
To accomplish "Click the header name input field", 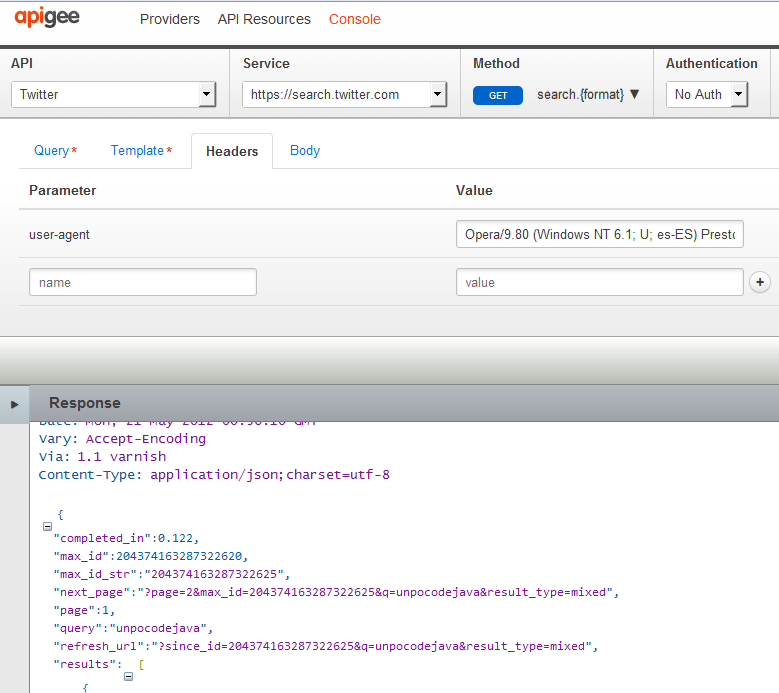I will point(143,283).
